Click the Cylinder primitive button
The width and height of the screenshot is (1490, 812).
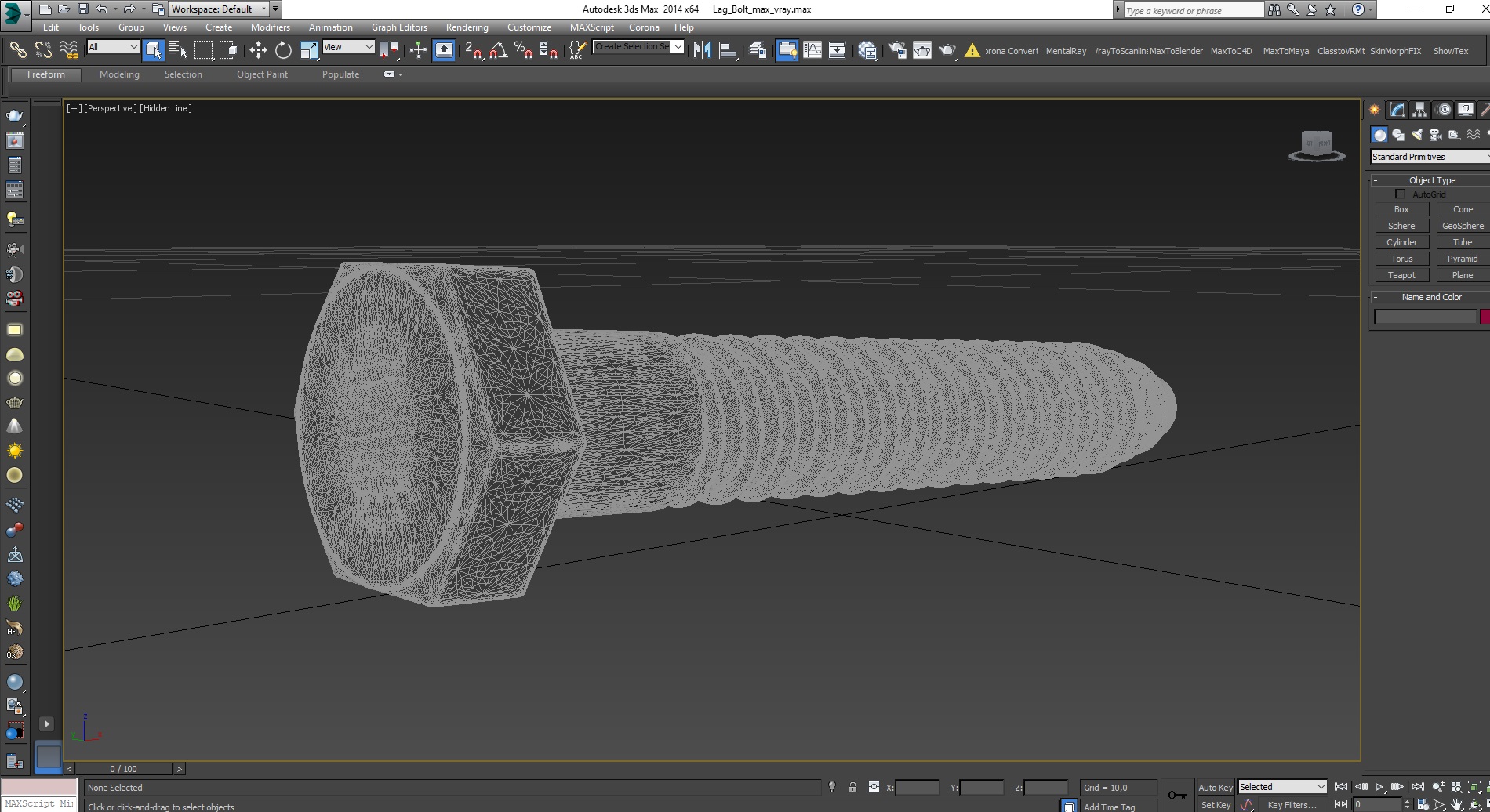[1401, 242]
